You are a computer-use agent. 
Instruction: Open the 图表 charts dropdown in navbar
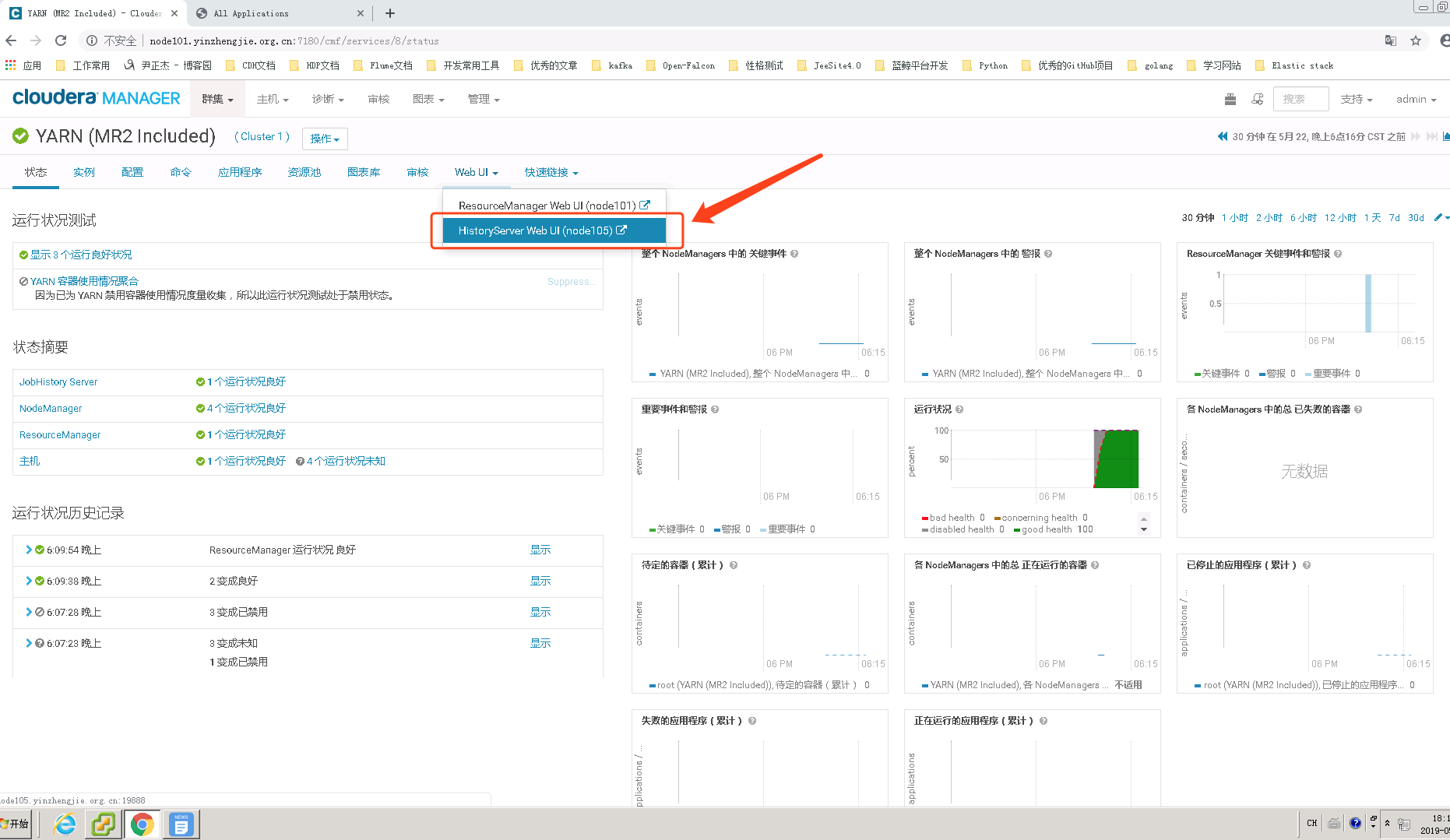point(428,99)
